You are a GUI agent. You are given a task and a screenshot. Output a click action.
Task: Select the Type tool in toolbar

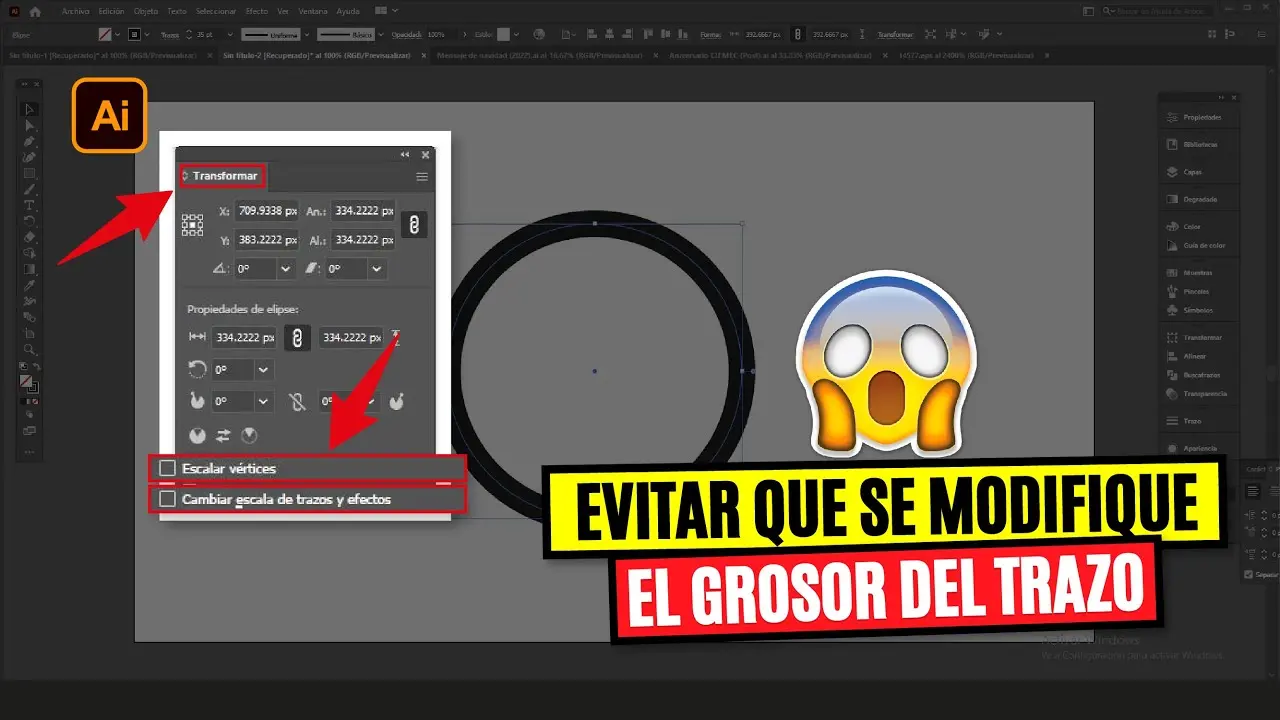(x=30, y=205)
